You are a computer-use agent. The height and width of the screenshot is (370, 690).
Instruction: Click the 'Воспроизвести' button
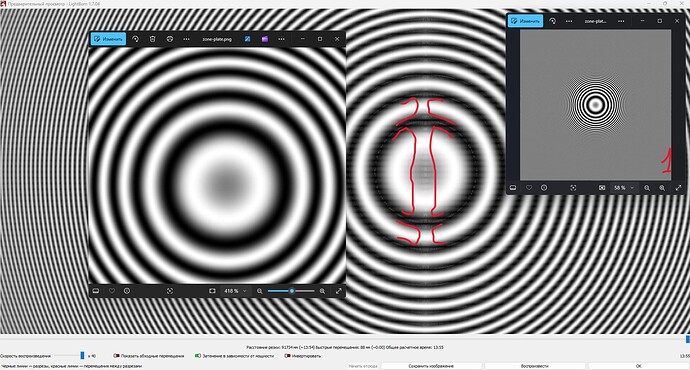click(535, 366)
